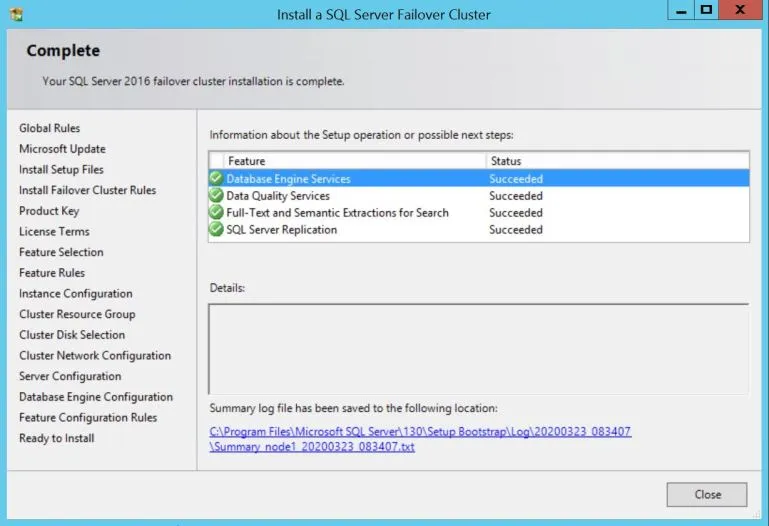Screen dimensions: 769x526
Task: Click the Feature Selection step
Action: (61, 252)
